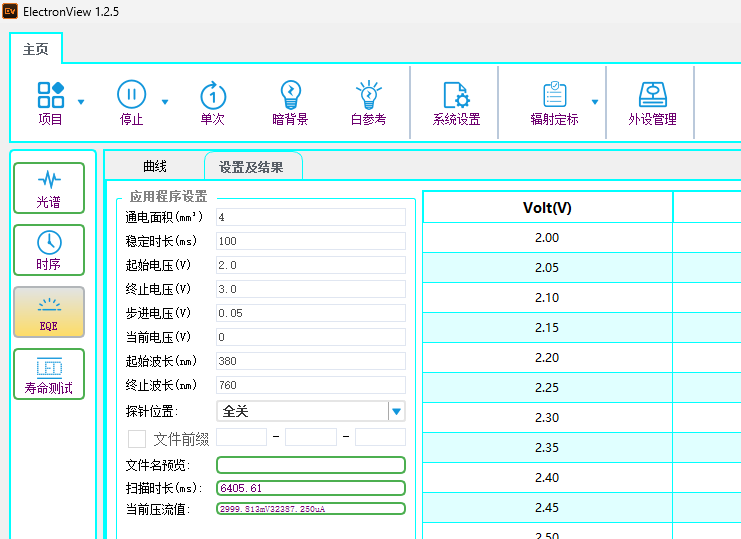
Task: Capture the 白参考 white reference
Action: [x=368, y=103]
